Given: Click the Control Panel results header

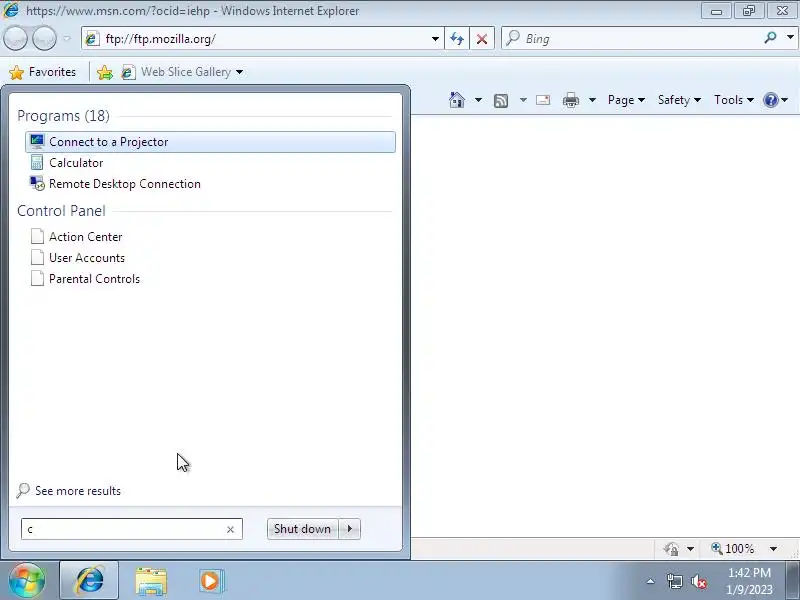Looking at the screenshot, I should pos(61,211).
